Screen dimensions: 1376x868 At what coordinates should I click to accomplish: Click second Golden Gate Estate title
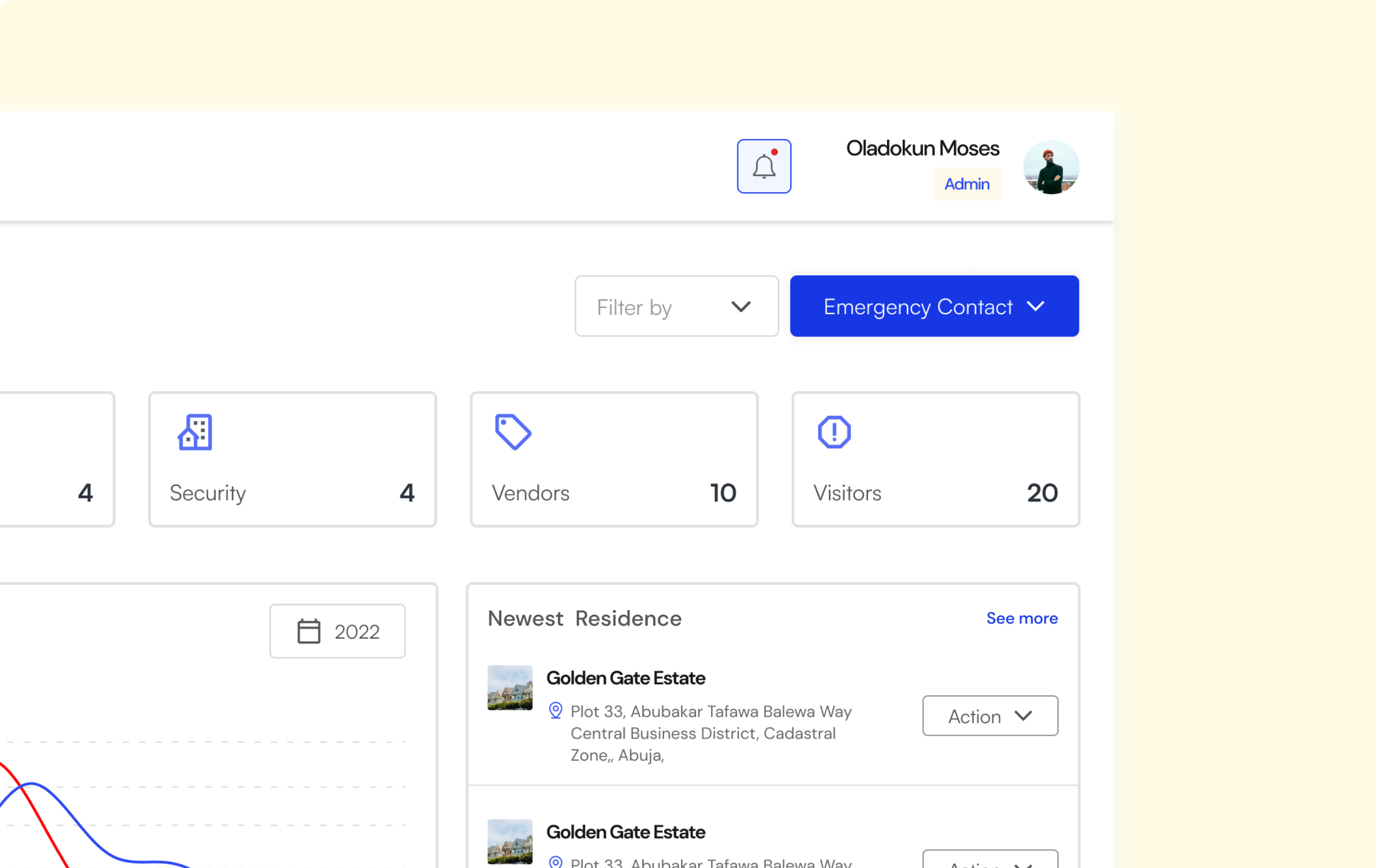coord(625,832)
